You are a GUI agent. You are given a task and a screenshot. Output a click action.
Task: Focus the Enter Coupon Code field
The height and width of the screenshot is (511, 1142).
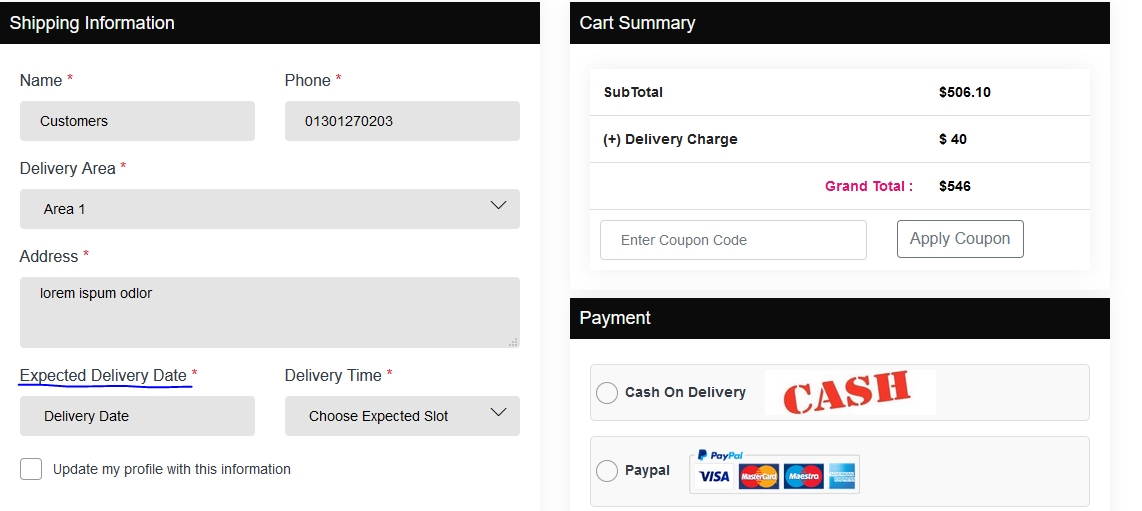733,240
